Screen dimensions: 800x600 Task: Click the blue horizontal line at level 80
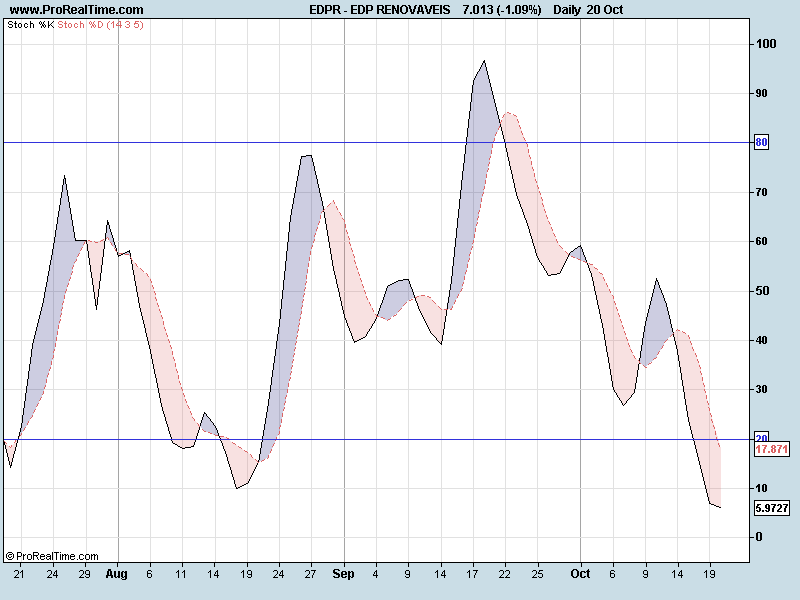point(377,142)
